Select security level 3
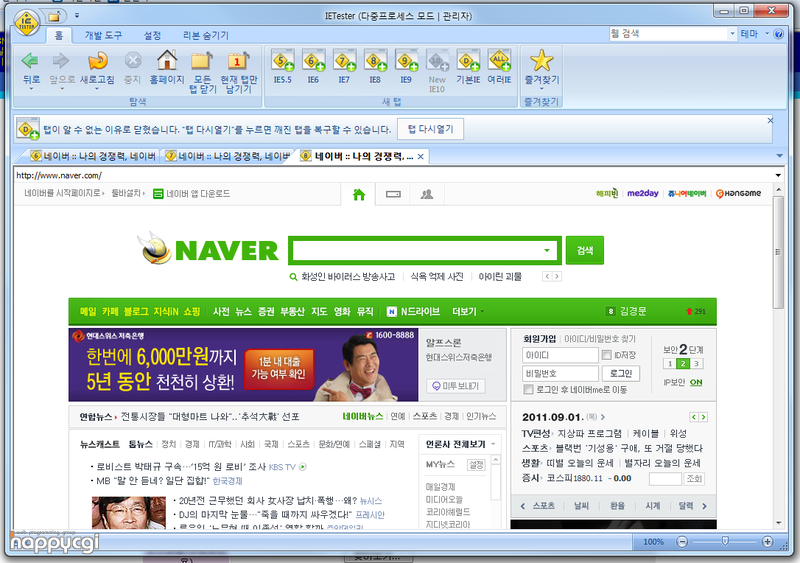Image resolution: width=800 pixels, height=563 pixels. coord(695,364)
